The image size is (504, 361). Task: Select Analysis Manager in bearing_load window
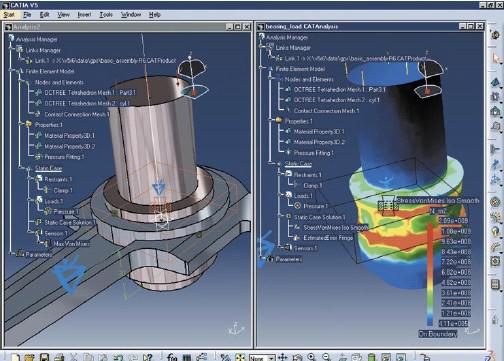click(x=287, y=37)
